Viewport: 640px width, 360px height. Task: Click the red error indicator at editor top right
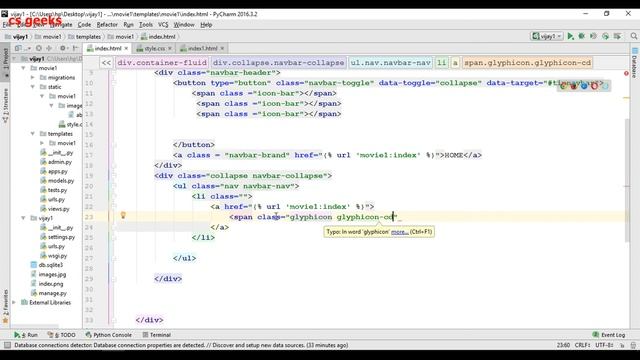click(626, 73)
